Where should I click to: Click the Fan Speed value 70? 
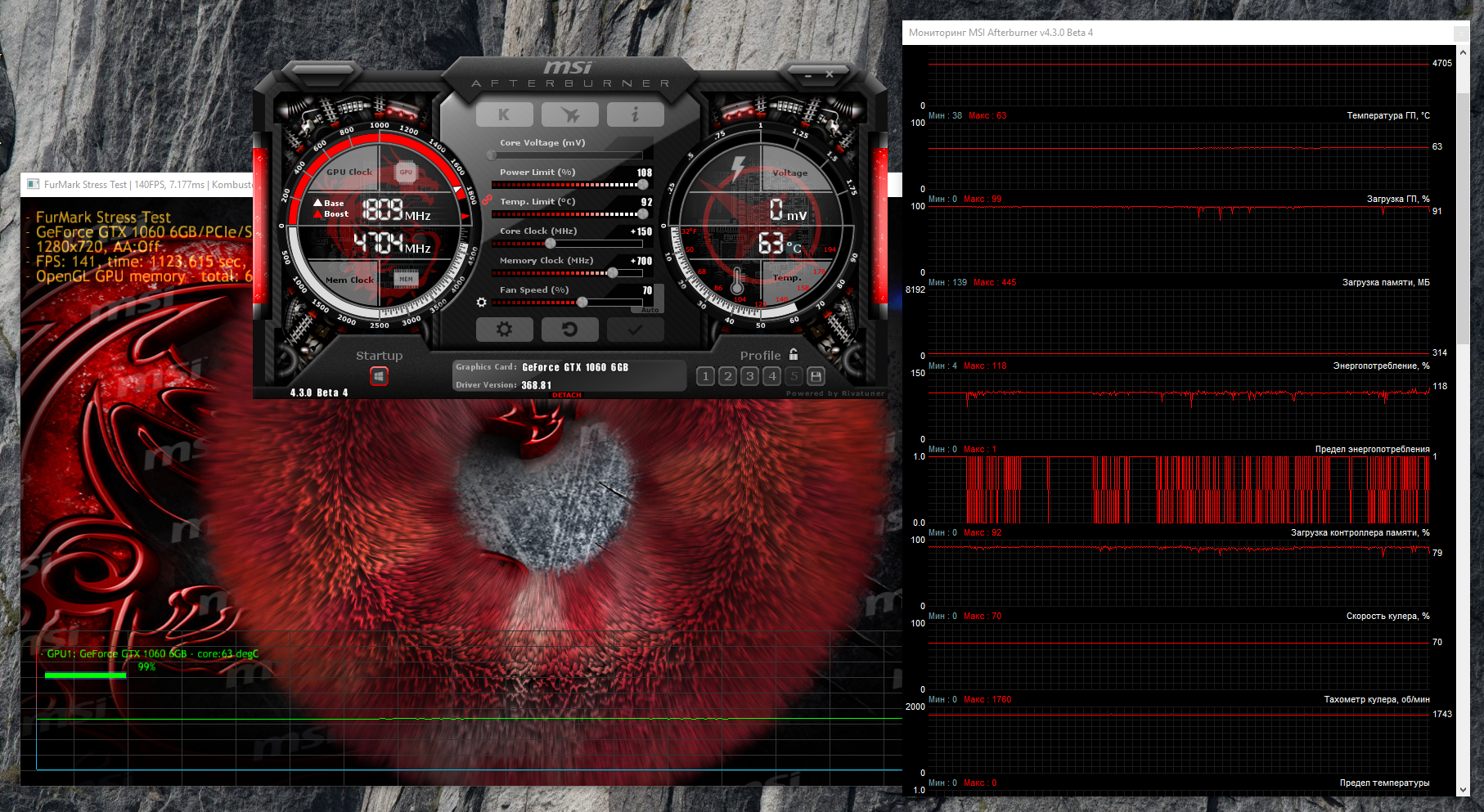point(648,290)
